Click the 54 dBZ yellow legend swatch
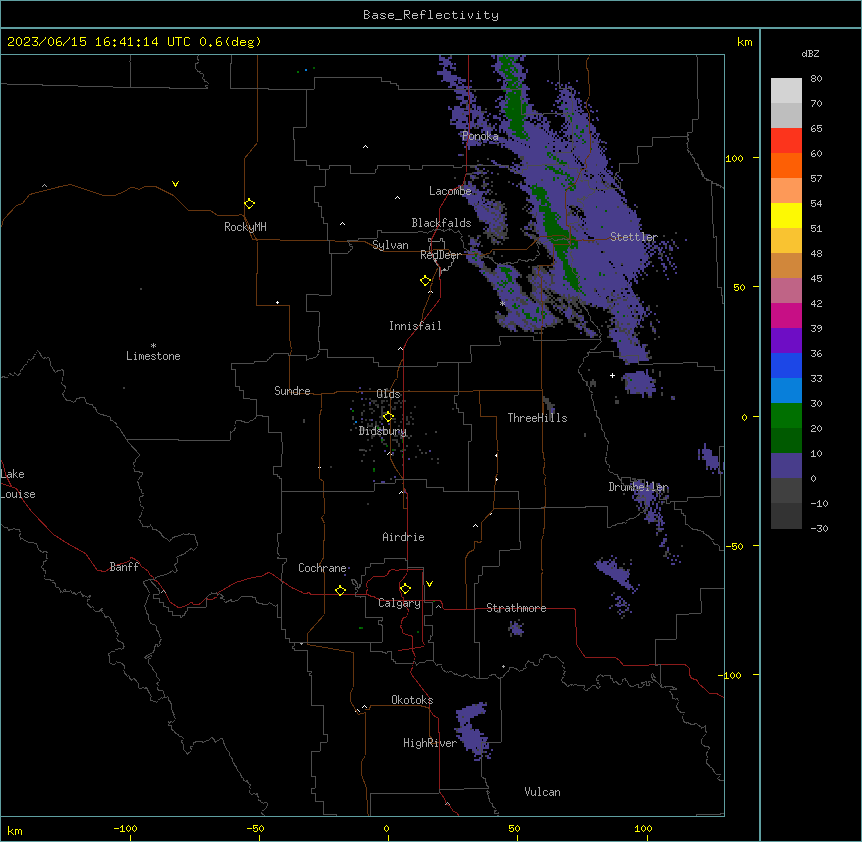 [786, 215]
